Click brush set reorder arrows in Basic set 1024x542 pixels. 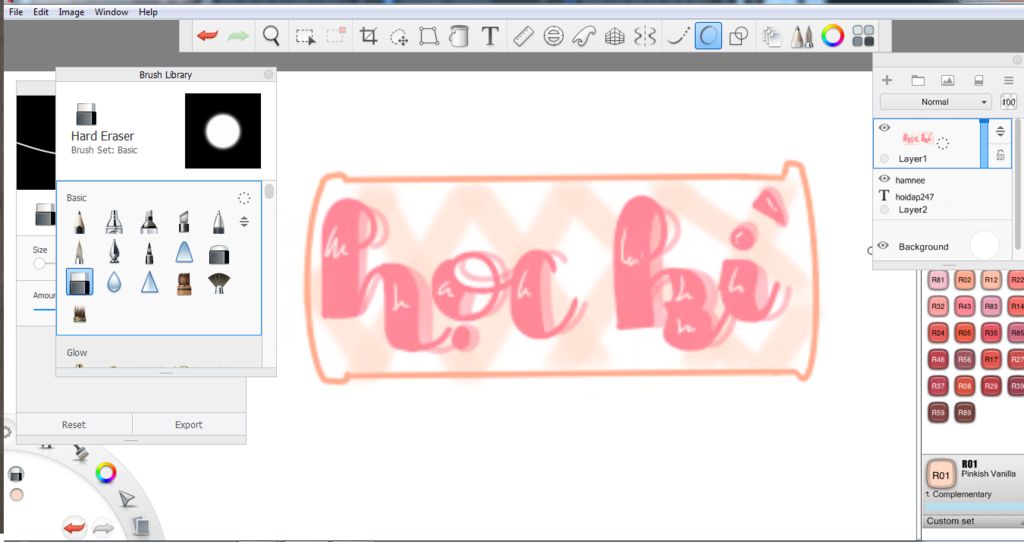pos(244,222)
